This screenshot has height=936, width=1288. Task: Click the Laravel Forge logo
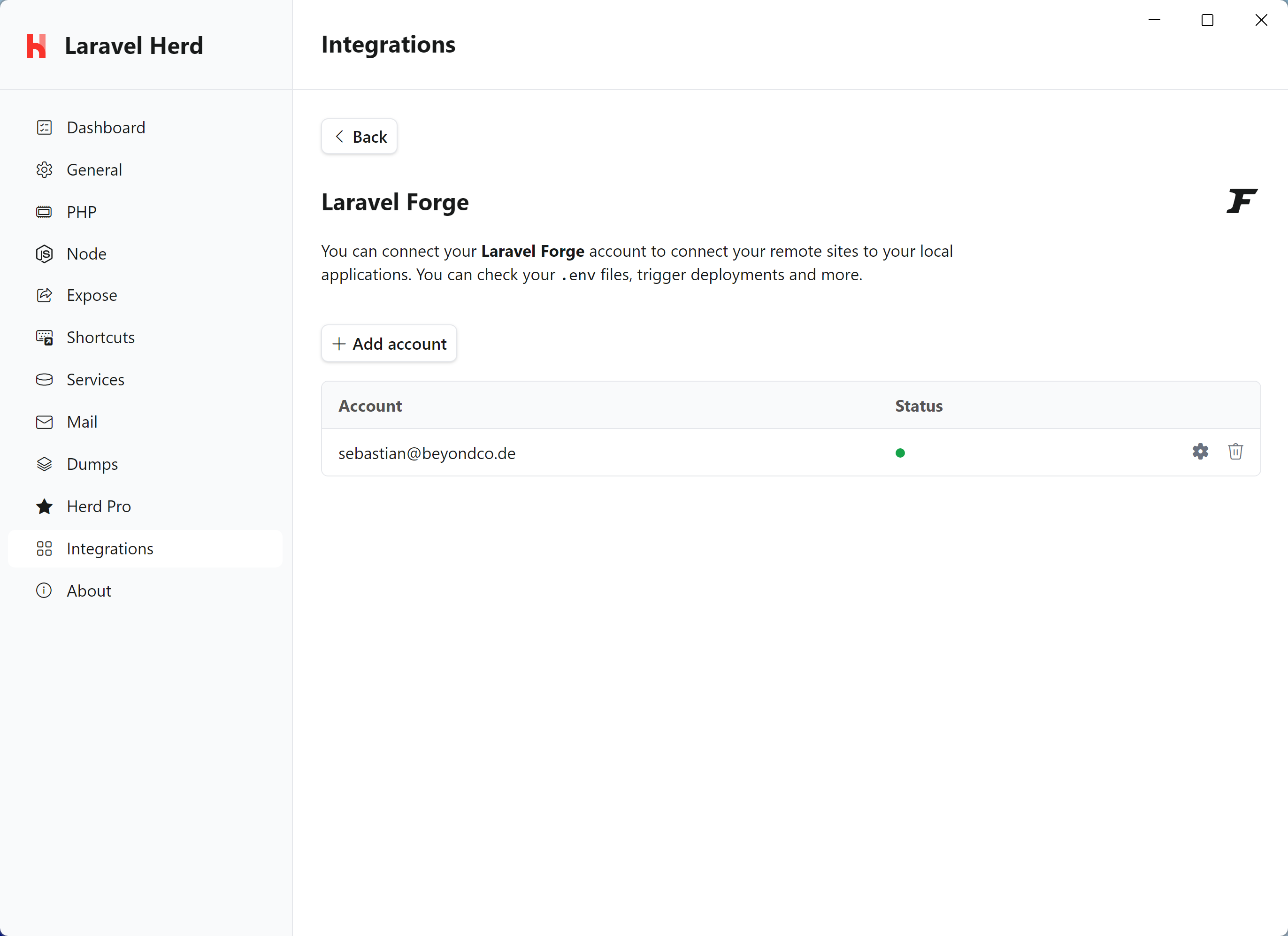1242,201
